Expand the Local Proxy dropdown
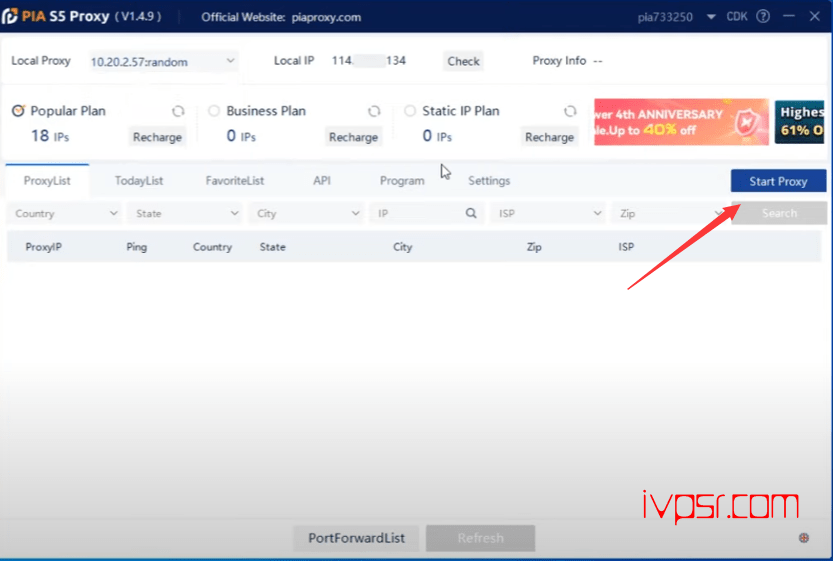This screenshot has width=833, height=561. pyautogui.click(x=163, y=62)
